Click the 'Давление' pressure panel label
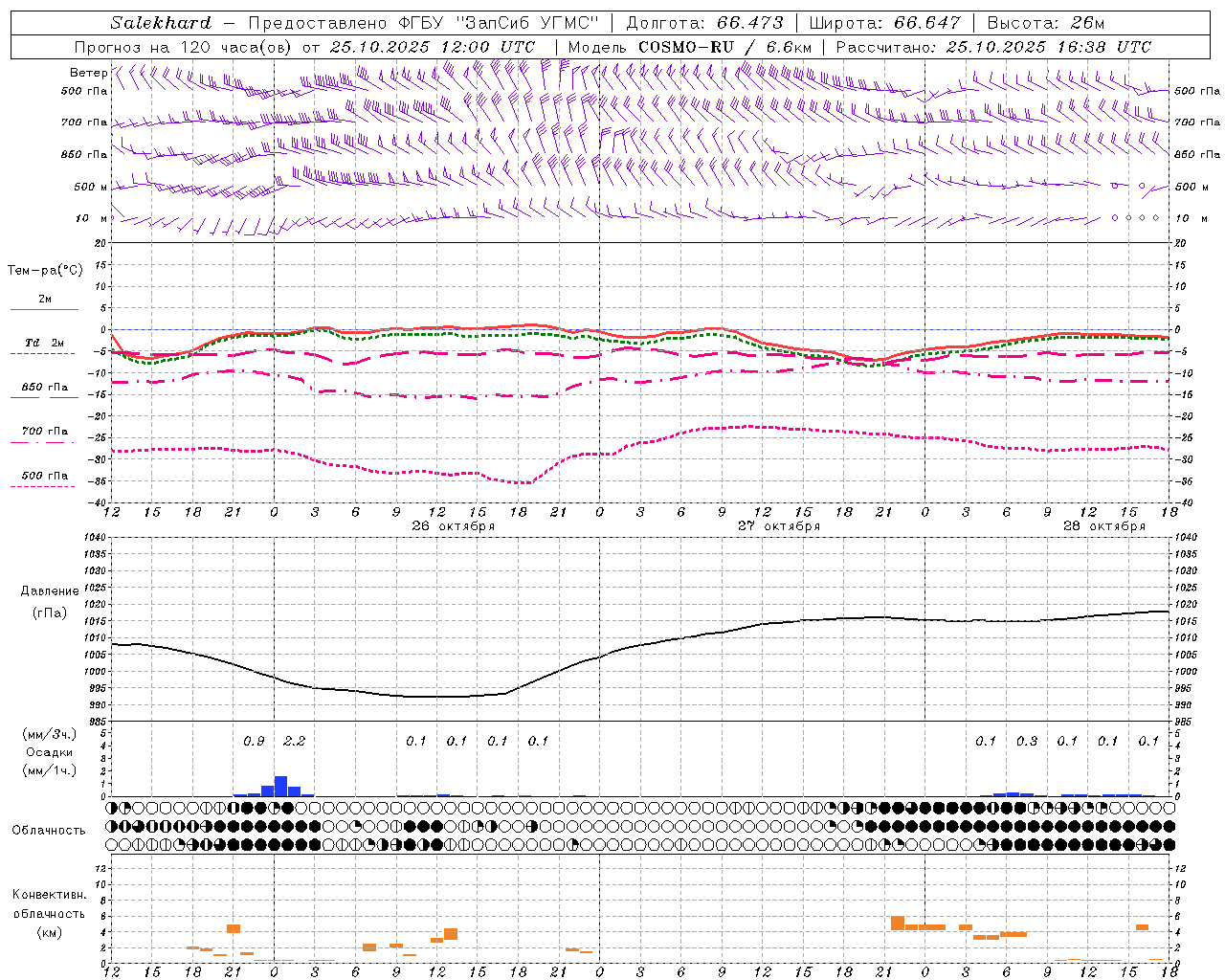The height and width of the screenshot is (980, 1225). [50, 591]
